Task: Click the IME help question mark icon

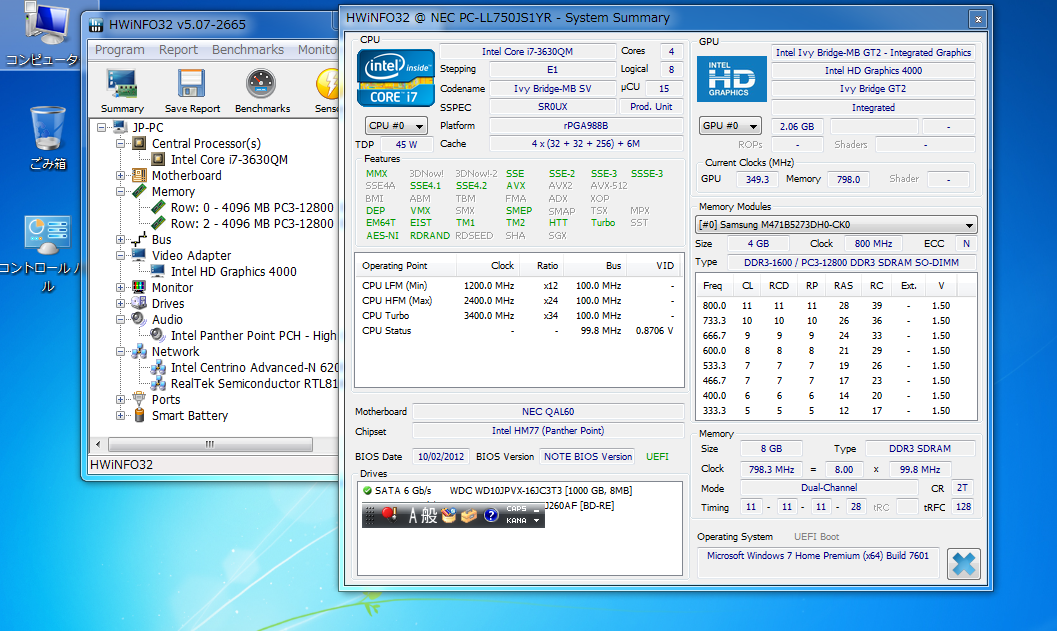Action: [491, 516]
